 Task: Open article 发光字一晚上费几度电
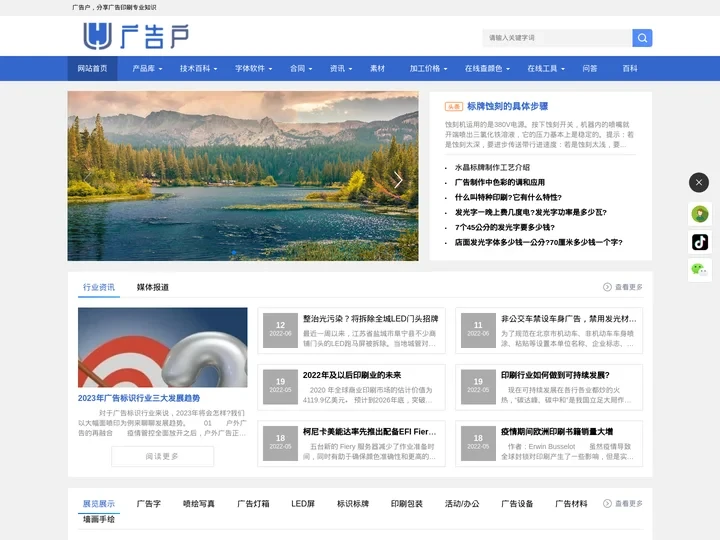[530, 212]
